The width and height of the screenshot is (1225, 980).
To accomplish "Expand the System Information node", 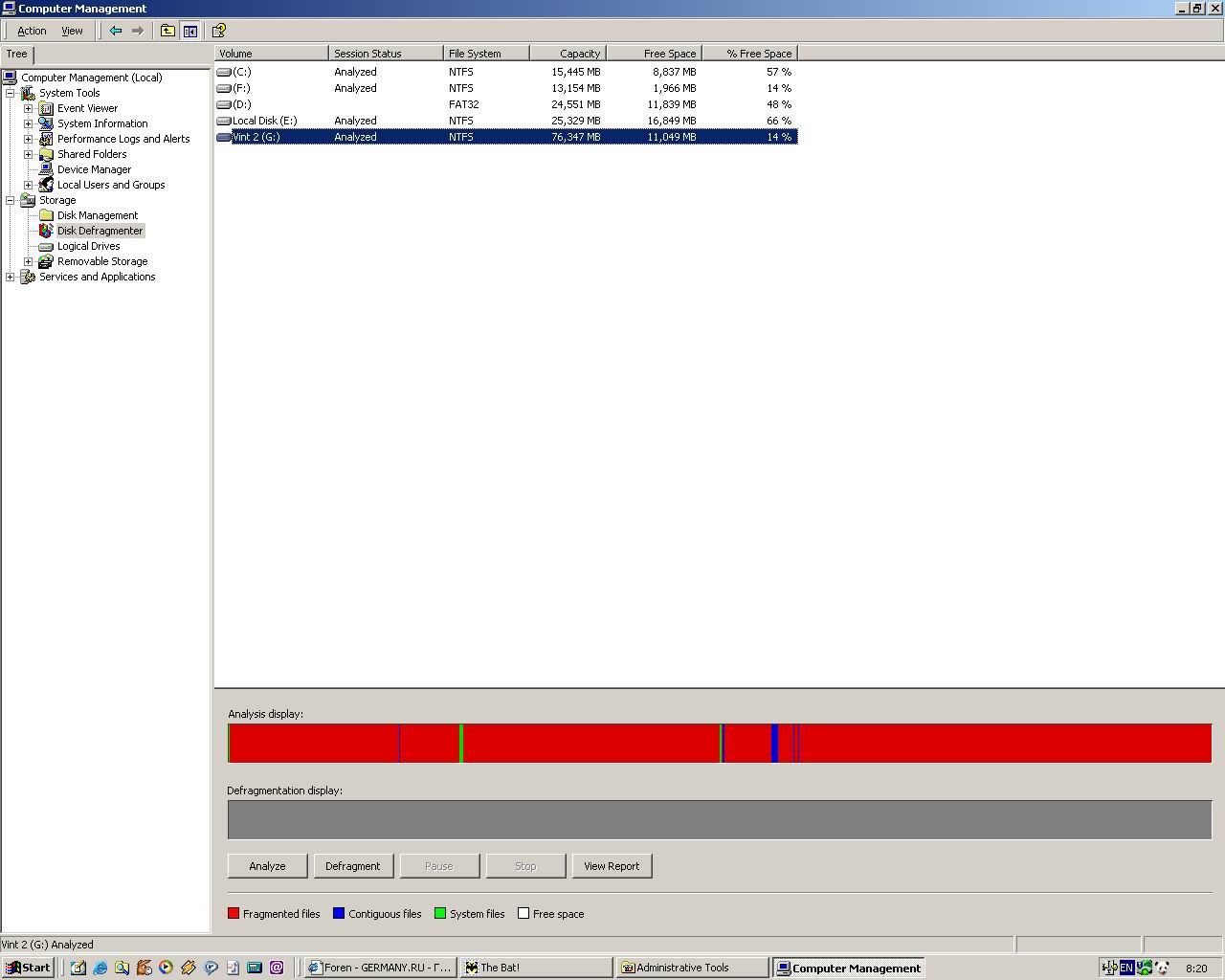I will 29,123.
